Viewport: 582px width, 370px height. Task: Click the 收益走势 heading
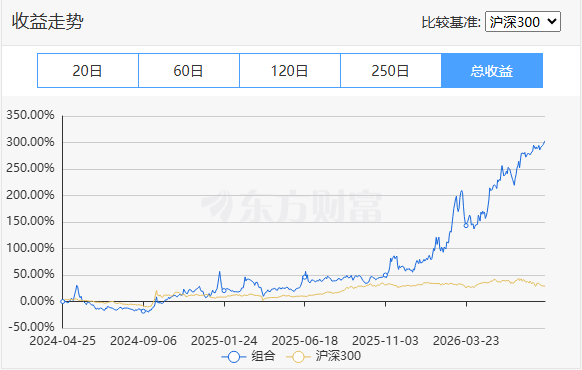tap(48, 21)
